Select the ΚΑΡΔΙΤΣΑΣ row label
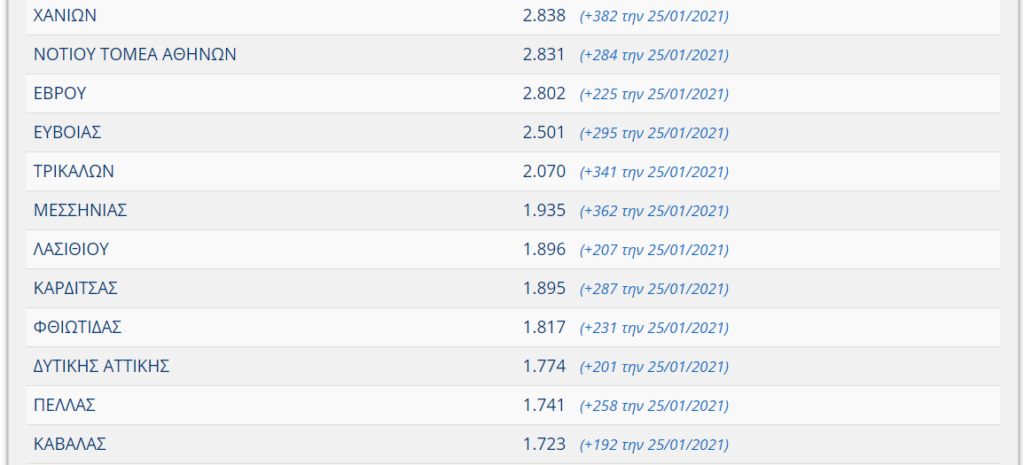Viewport: 1024px width, 465px height. click(76, 289)
